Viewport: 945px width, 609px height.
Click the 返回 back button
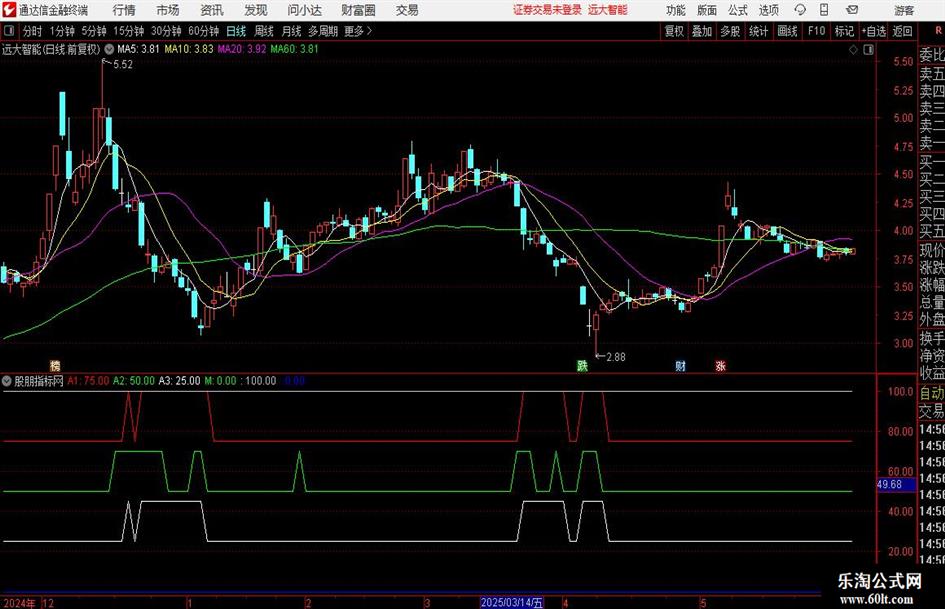point(902,31)
